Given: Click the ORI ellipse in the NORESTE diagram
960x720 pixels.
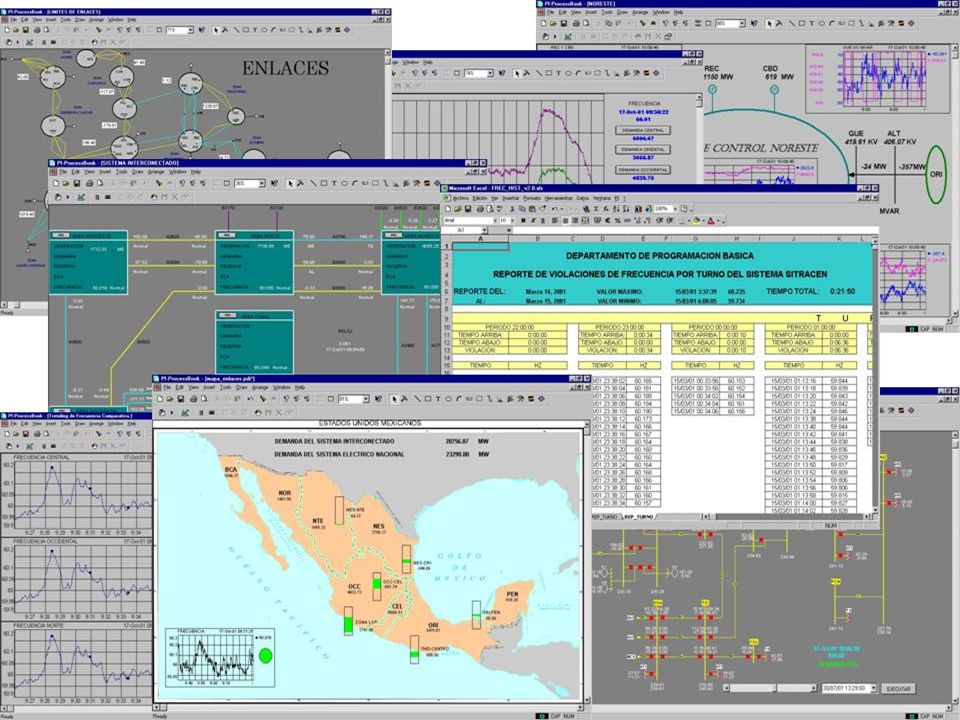Looking at the screenshot, I should click(x=936, y=174).
